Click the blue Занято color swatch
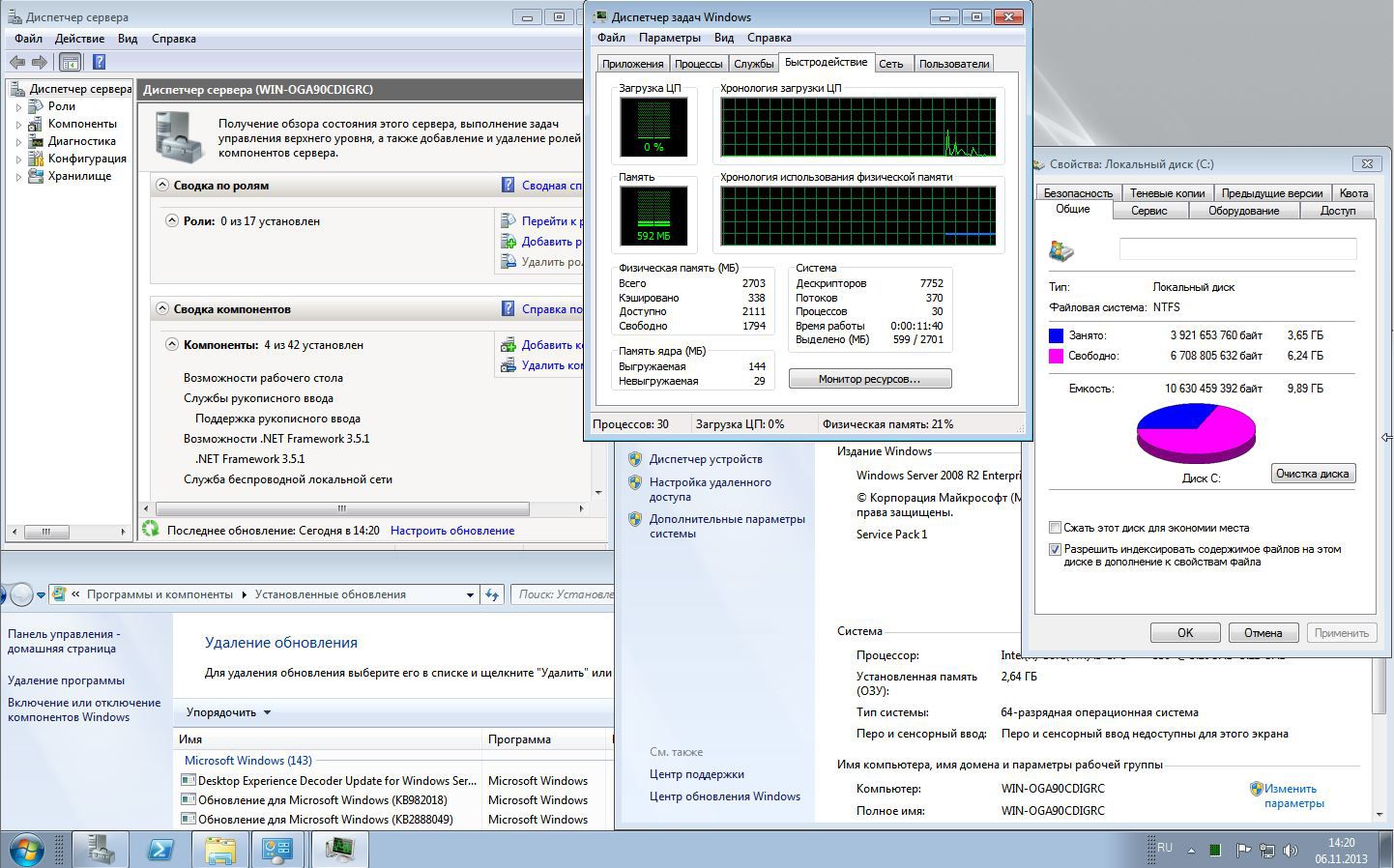1394x868 pixels. click(1056, 335)
